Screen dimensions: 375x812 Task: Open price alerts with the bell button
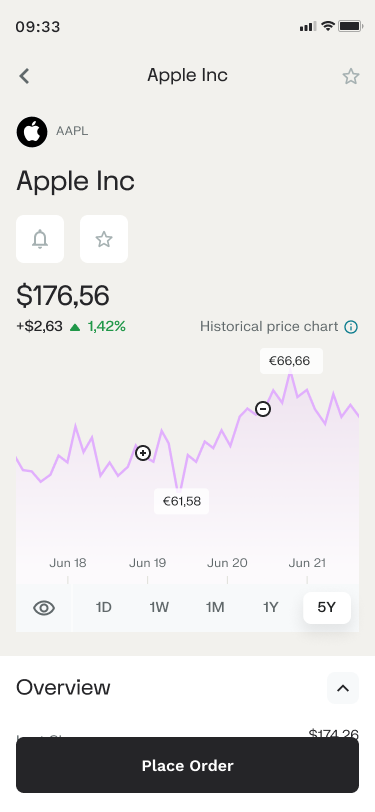tap(40, 239)
